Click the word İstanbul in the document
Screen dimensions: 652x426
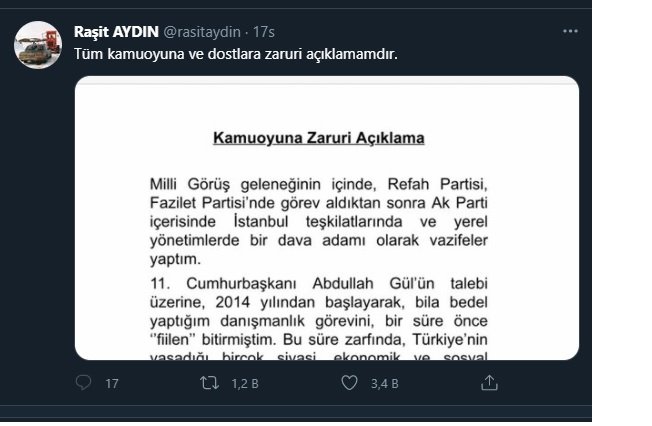click(x=261, y=221)
